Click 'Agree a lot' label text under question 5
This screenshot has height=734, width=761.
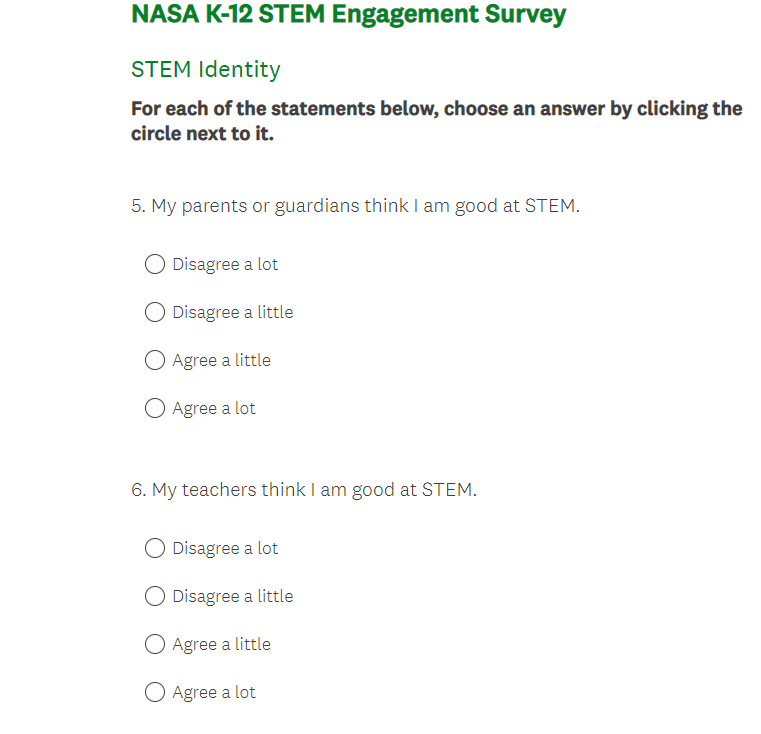point(214,408)
